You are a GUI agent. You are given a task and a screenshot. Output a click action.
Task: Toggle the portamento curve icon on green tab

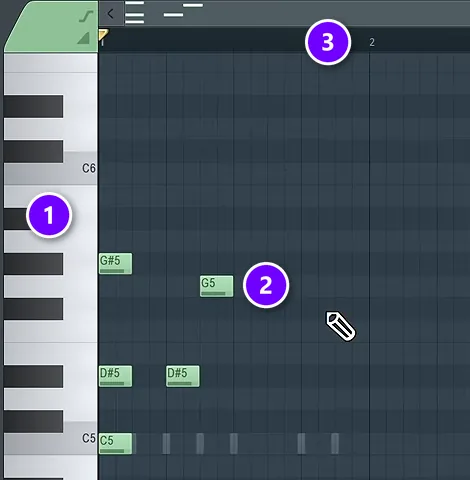click(86, 16)
